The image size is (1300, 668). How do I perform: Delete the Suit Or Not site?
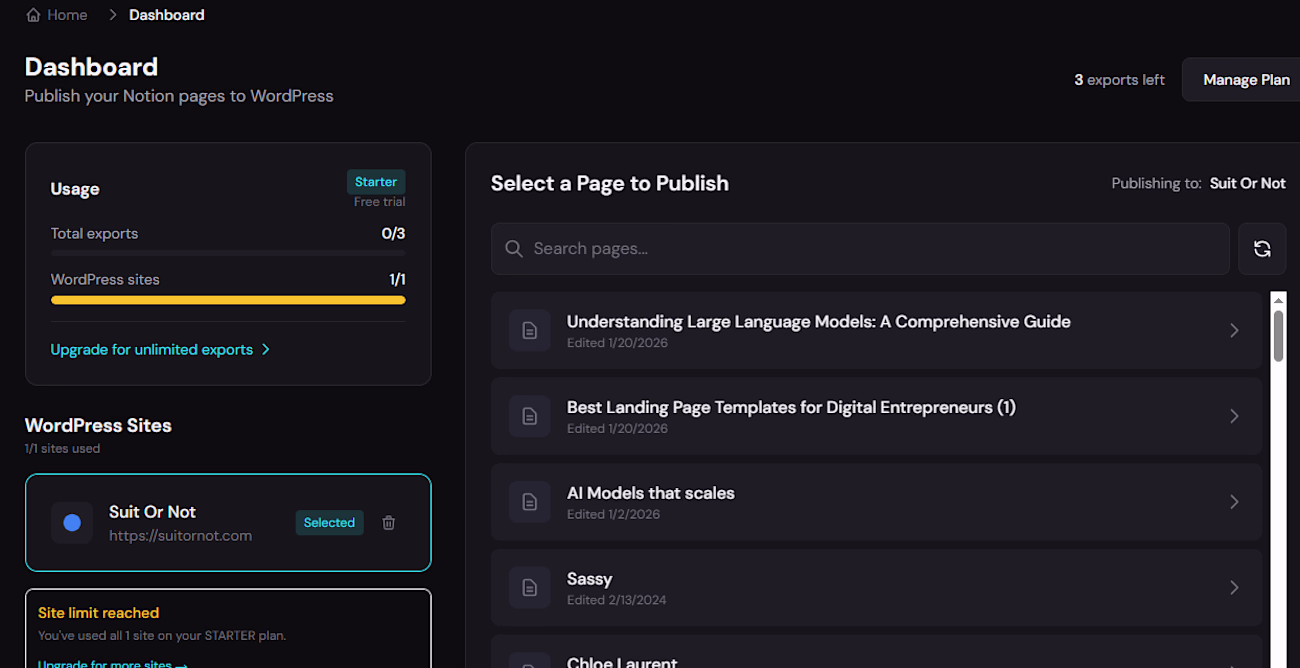(x=389, y=522)
